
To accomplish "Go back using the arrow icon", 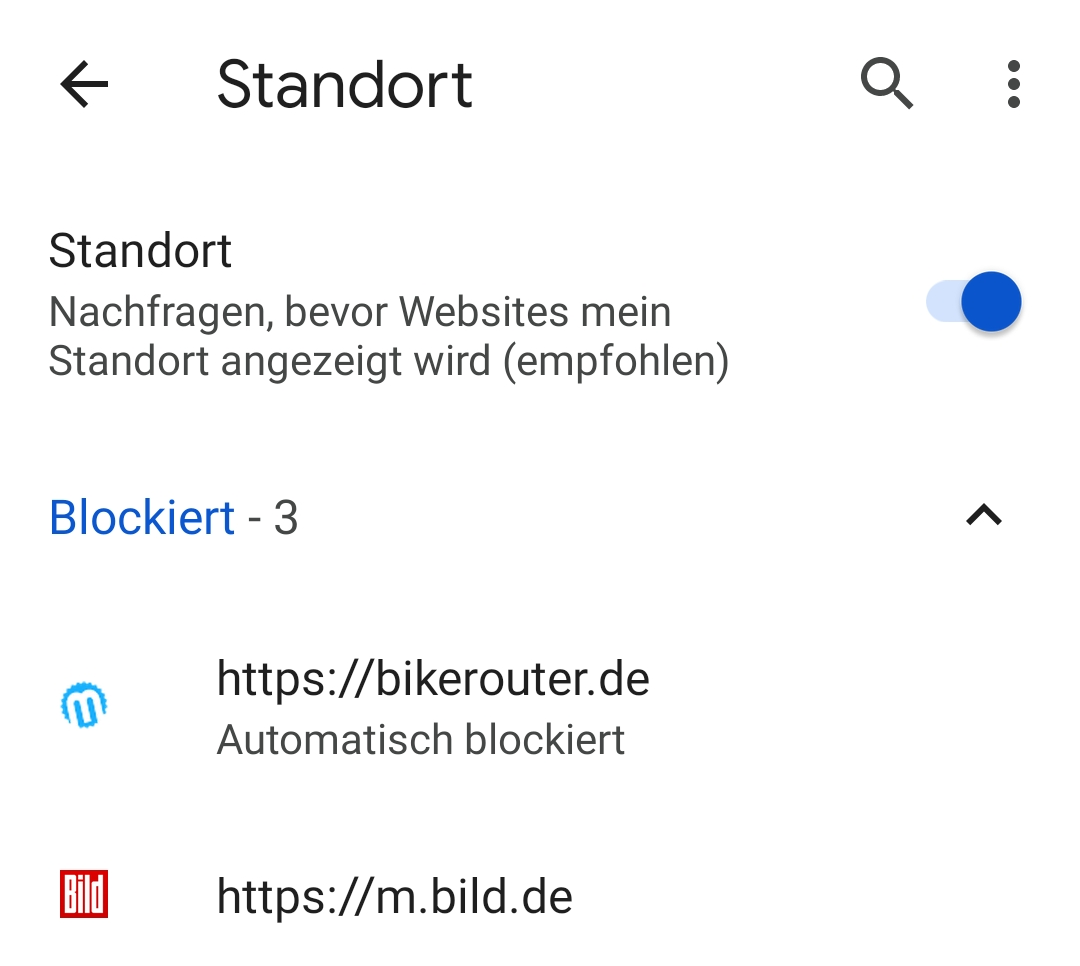I will coord(84,84).
